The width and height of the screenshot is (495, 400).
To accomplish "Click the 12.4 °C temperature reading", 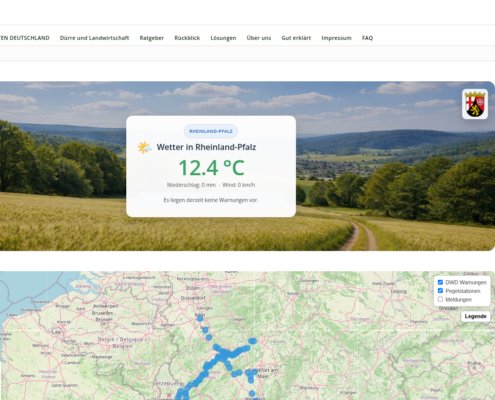I will click(x=212, y=168).
